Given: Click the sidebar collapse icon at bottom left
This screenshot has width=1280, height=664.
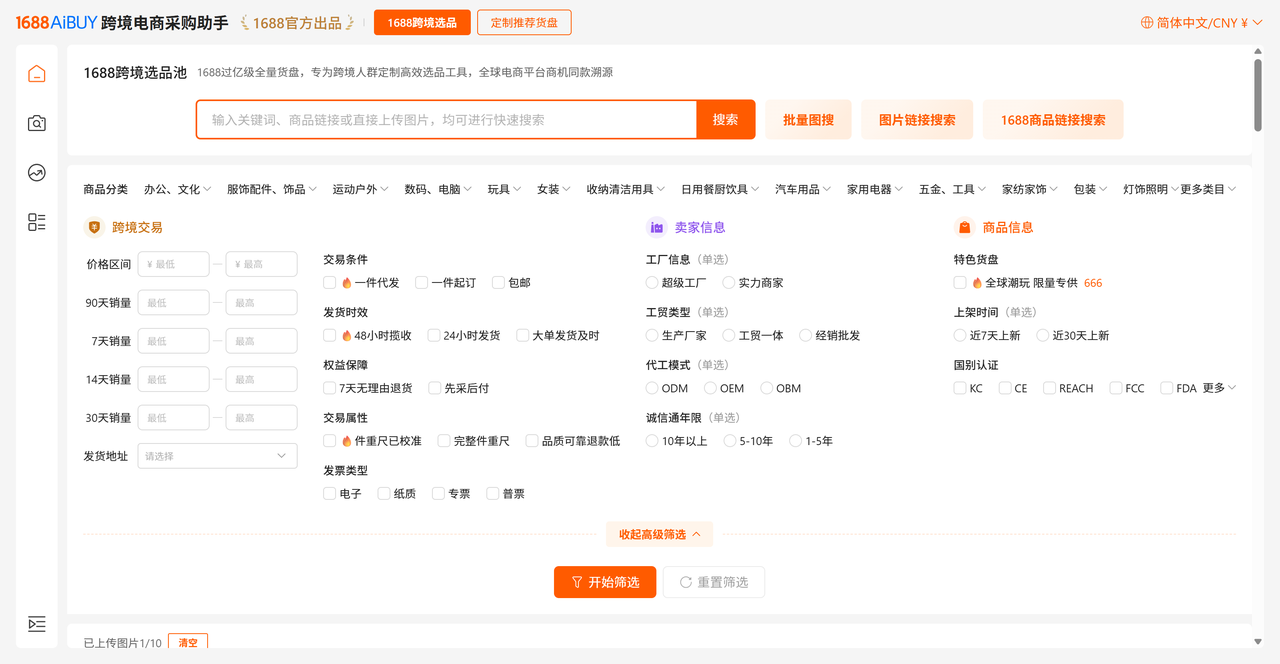Looking at the screenshot, I should pyautogui.click(x=37, y=624).
